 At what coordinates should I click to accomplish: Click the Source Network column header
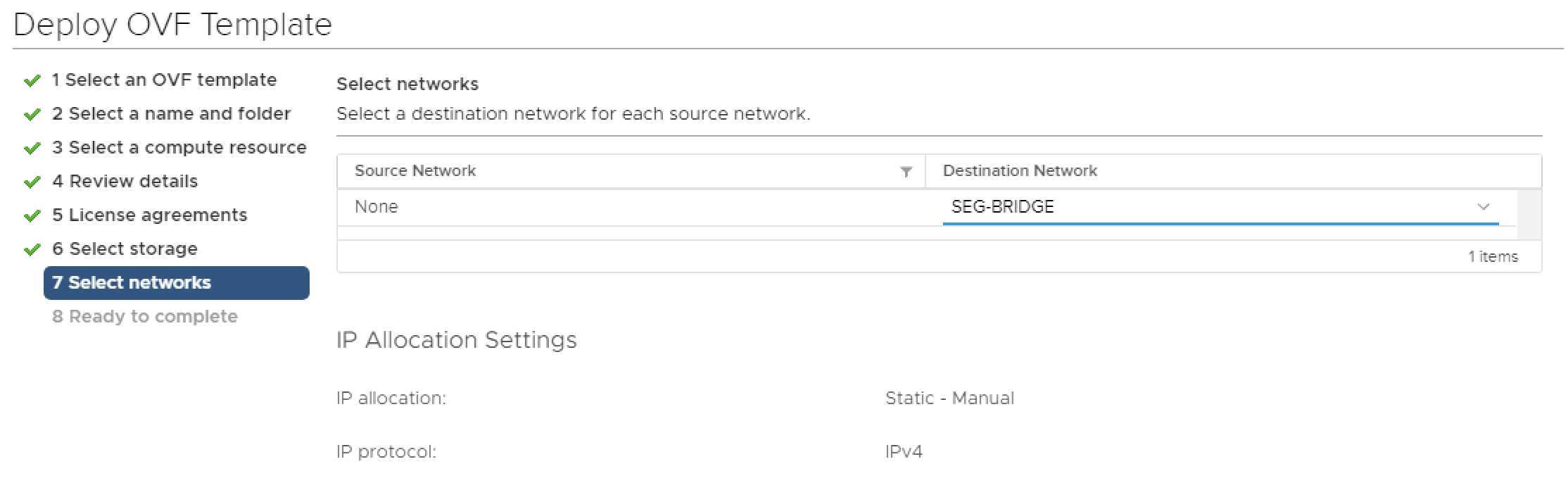coord(415,171)
